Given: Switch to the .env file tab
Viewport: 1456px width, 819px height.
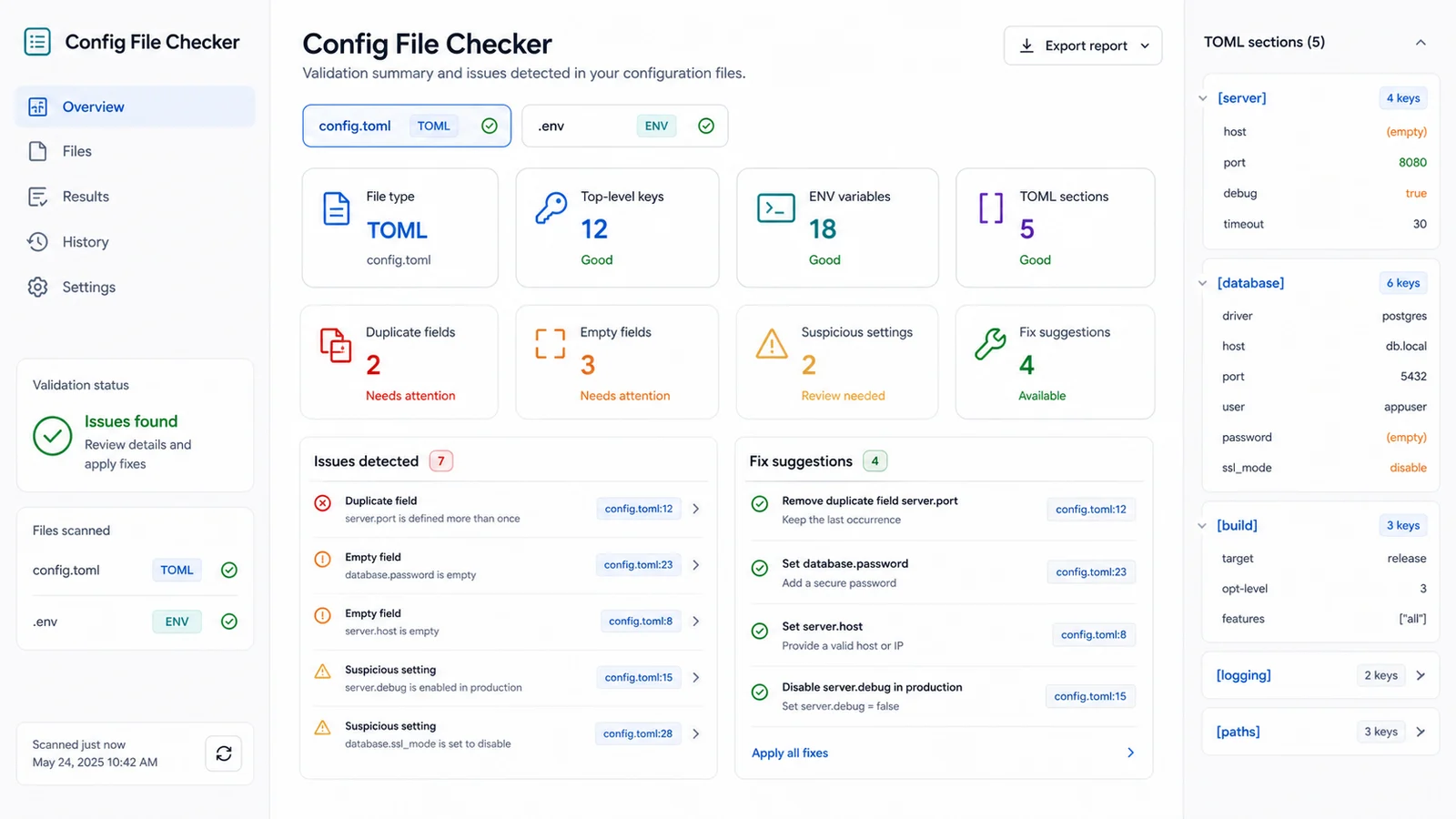Looking at the screenshot, I should click(x=625, y=126).
